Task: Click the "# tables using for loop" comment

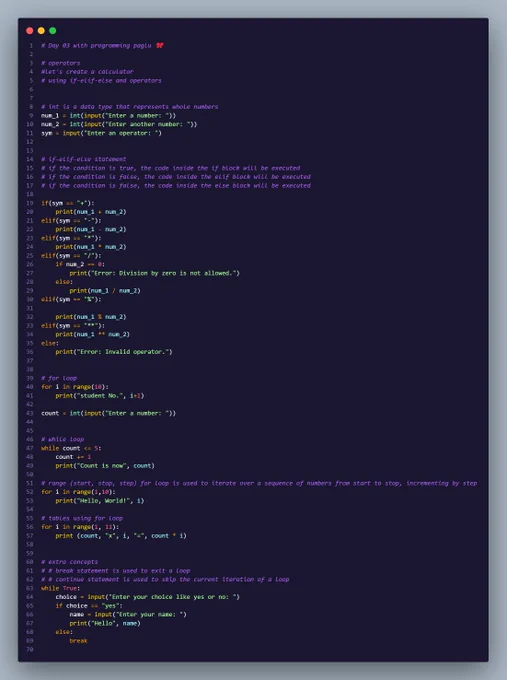Action: click(x=82, y=518)
